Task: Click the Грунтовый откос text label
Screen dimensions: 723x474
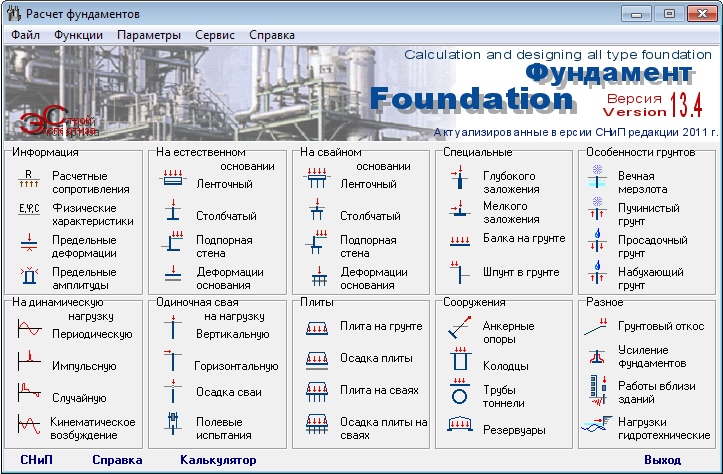Action: tap(661, 326)
